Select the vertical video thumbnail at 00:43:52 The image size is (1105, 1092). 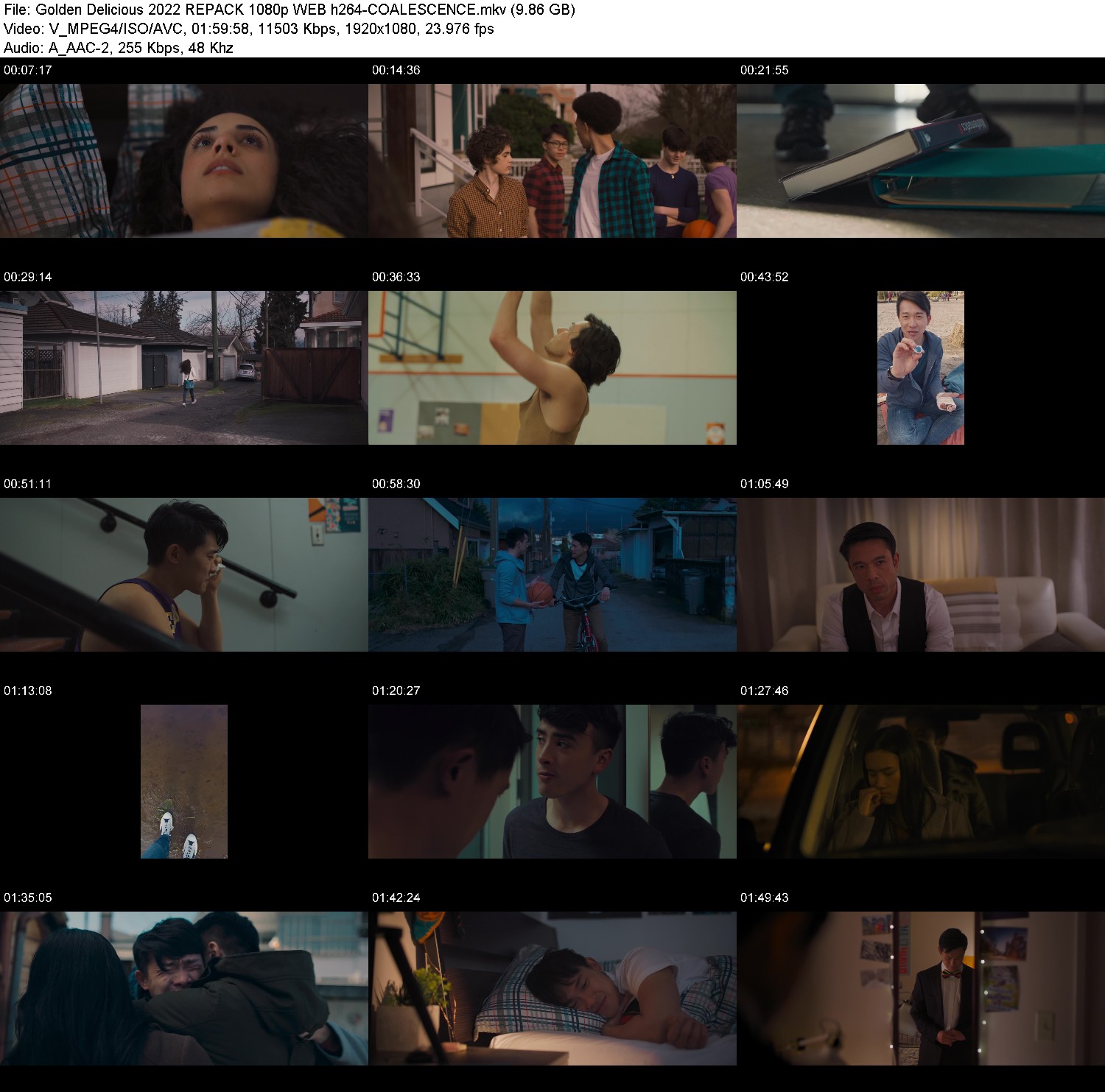click(x=921, y=367)
